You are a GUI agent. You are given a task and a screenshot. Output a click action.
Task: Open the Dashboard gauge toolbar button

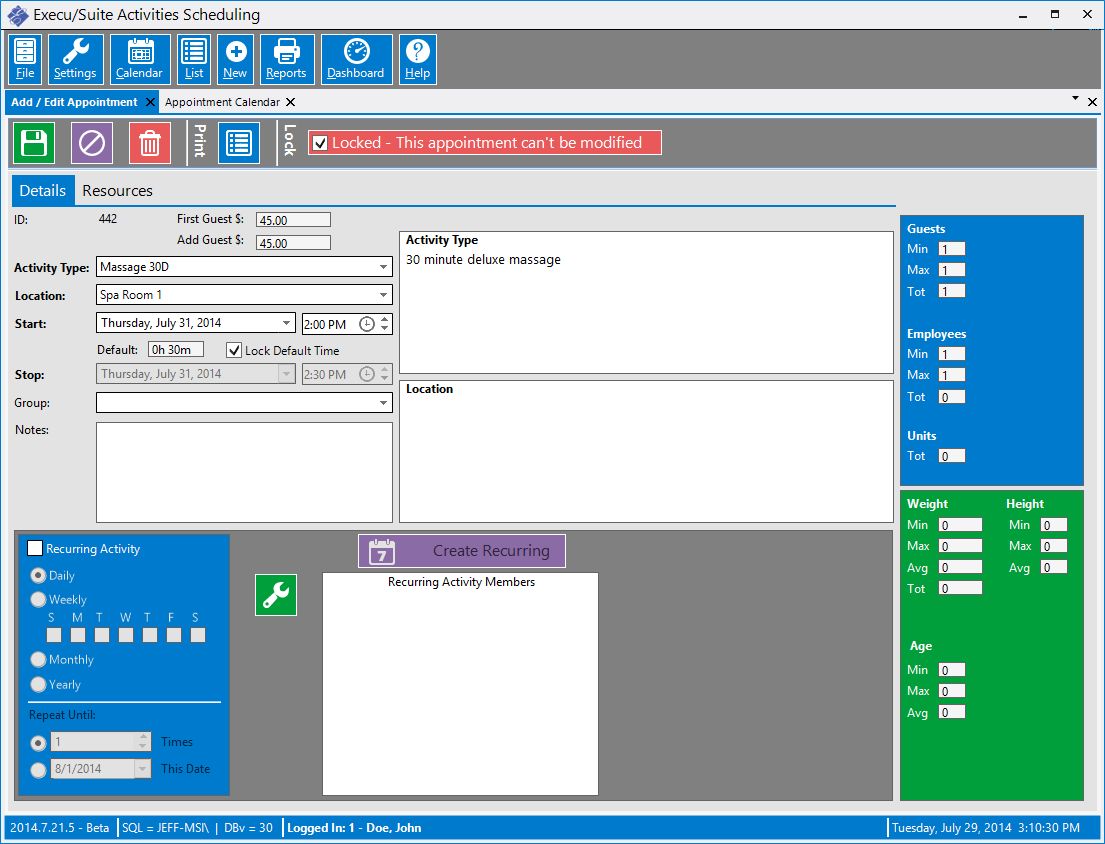pos(356,59)
